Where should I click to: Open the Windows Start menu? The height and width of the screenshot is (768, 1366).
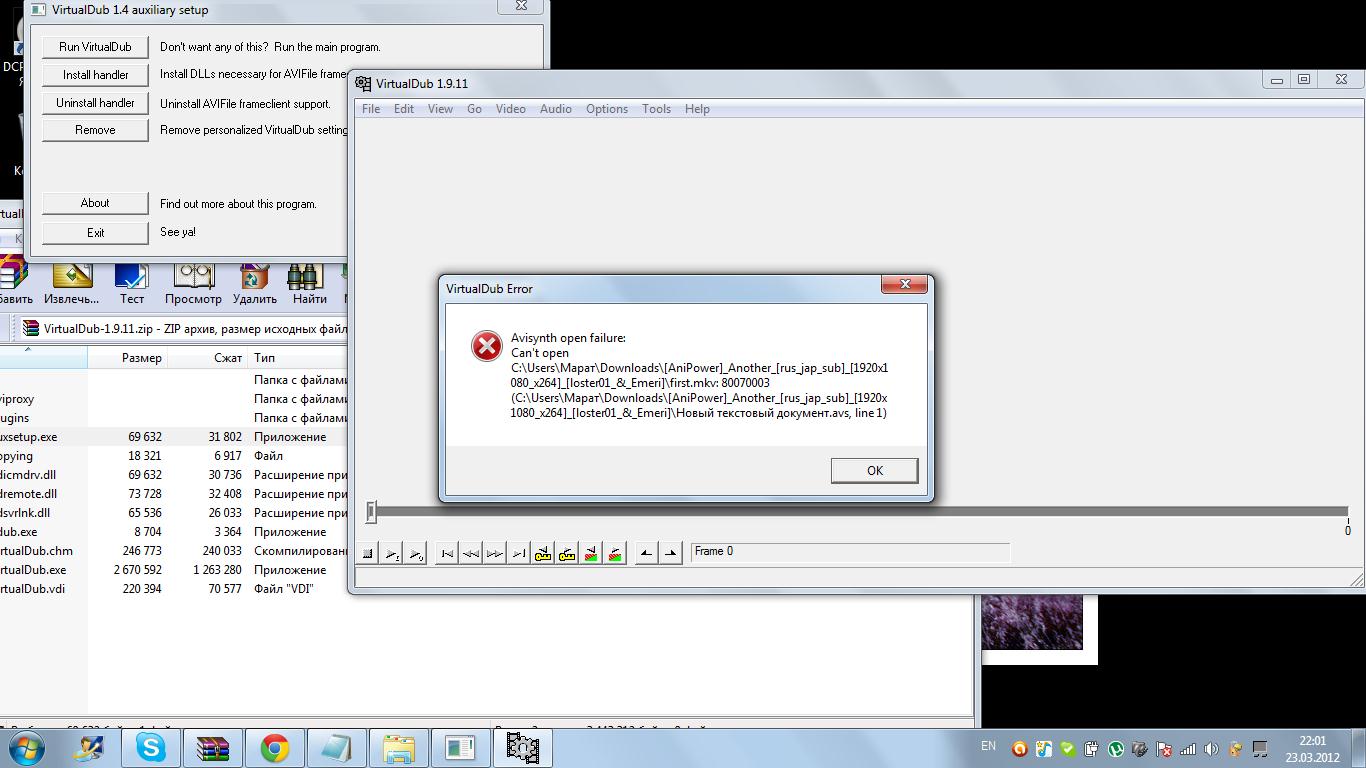25,747
